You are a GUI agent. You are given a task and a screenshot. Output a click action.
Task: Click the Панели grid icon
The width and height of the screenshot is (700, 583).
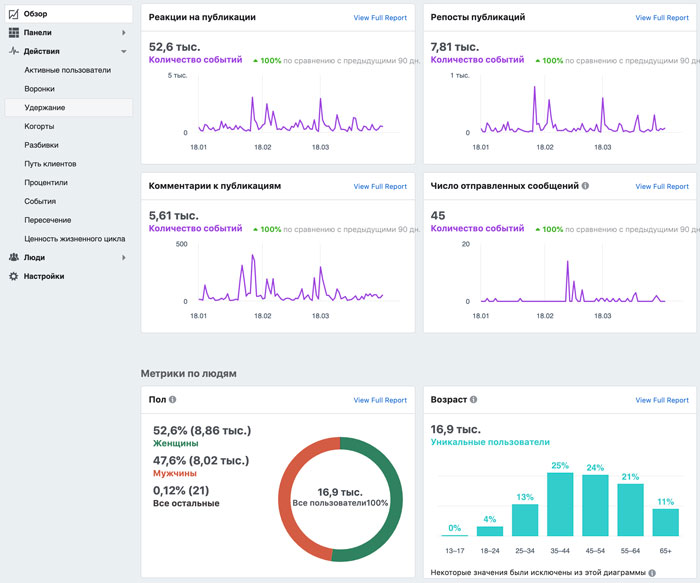point(14,33)
